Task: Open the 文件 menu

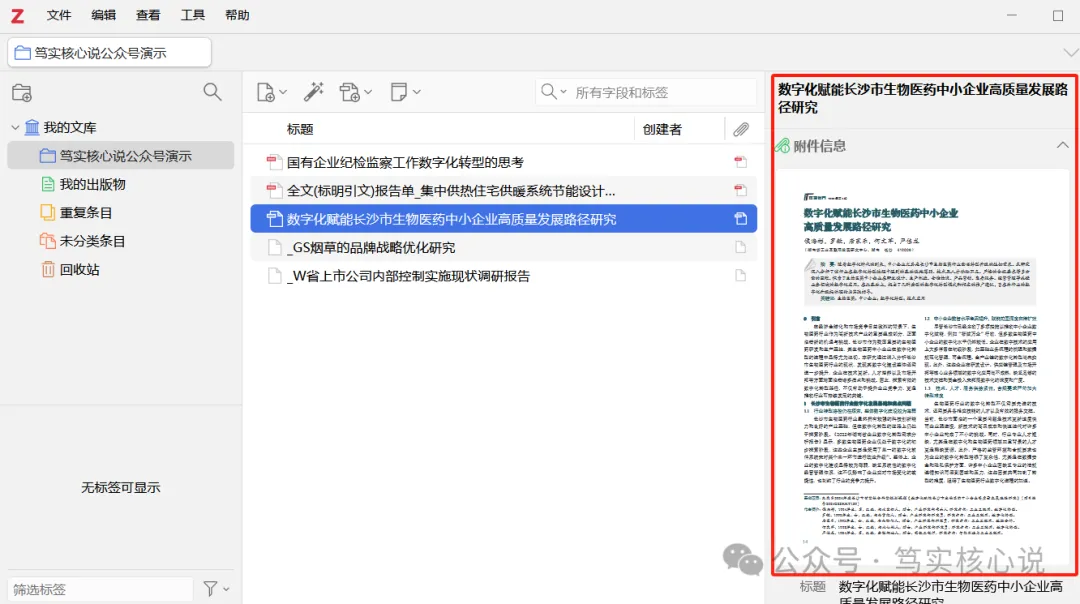Action: tap(59, 15)
